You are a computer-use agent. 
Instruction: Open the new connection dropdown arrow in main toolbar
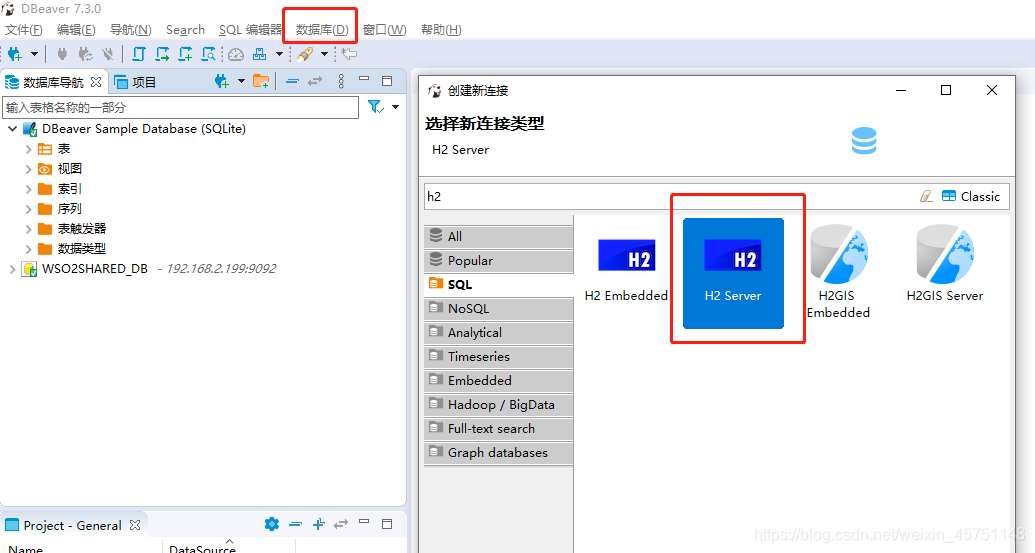tap(34, 54)
